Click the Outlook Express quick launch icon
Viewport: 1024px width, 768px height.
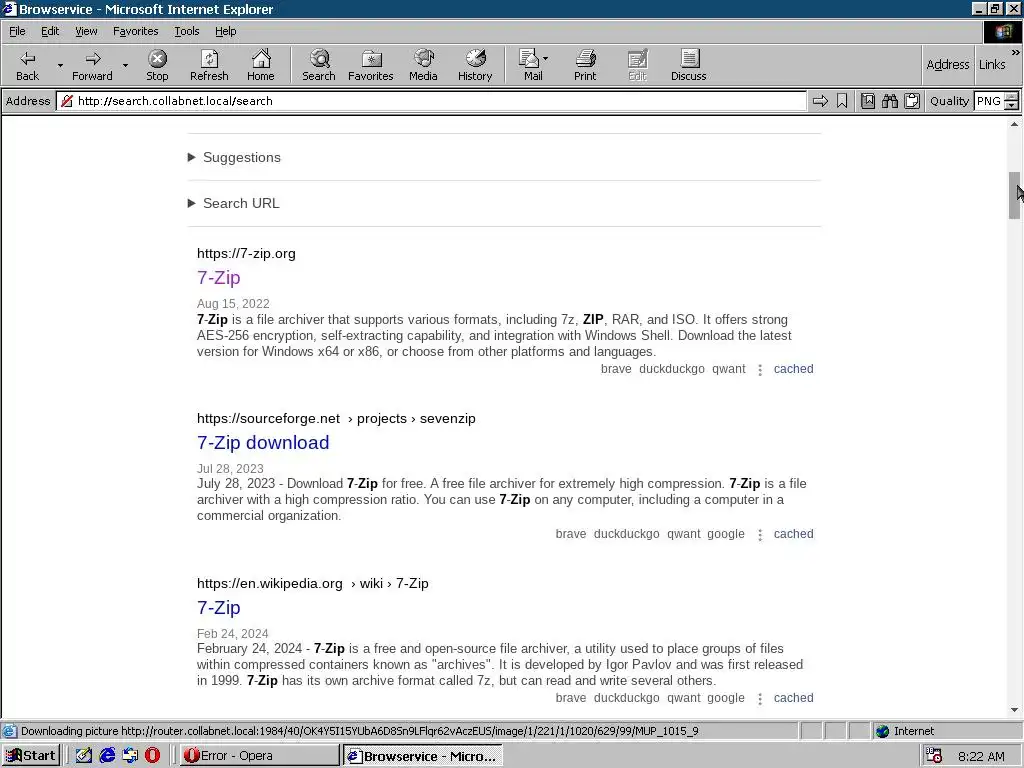click(x=130, y=756)
